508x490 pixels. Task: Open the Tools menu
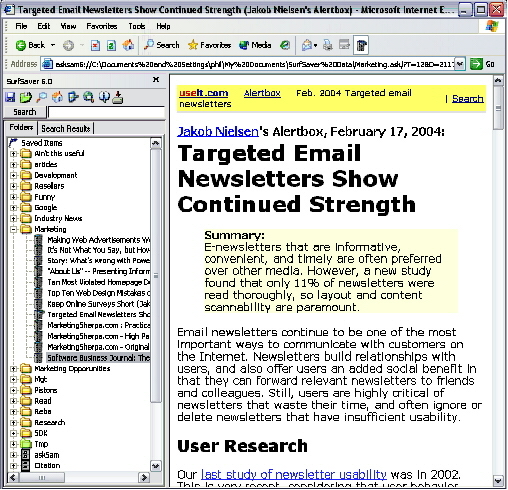click(137, 26)
